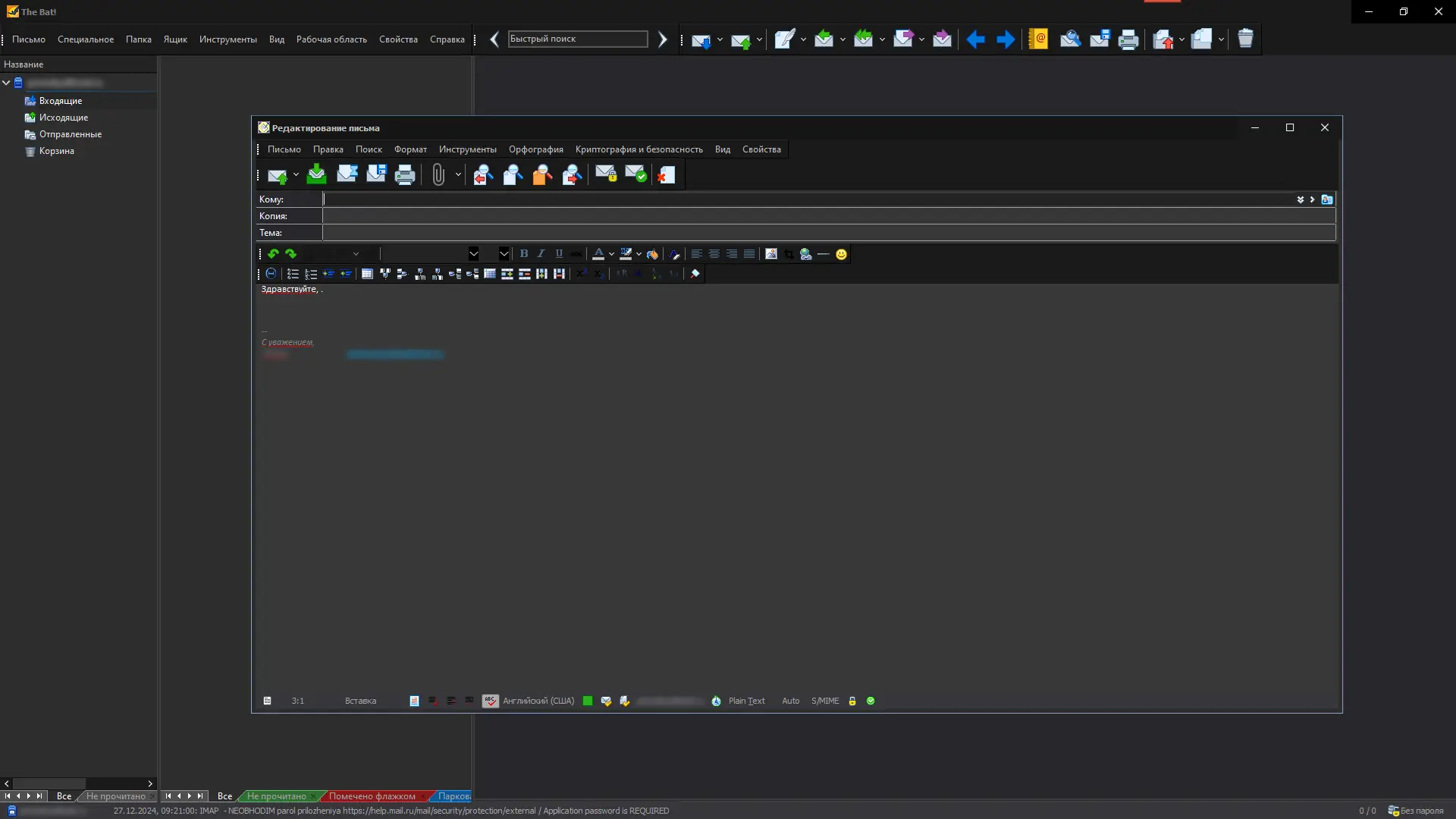The width and height of the screenshot is (1456, 819).
Task: Click the cancel message red X icon
Action: [x=666, y=175]
